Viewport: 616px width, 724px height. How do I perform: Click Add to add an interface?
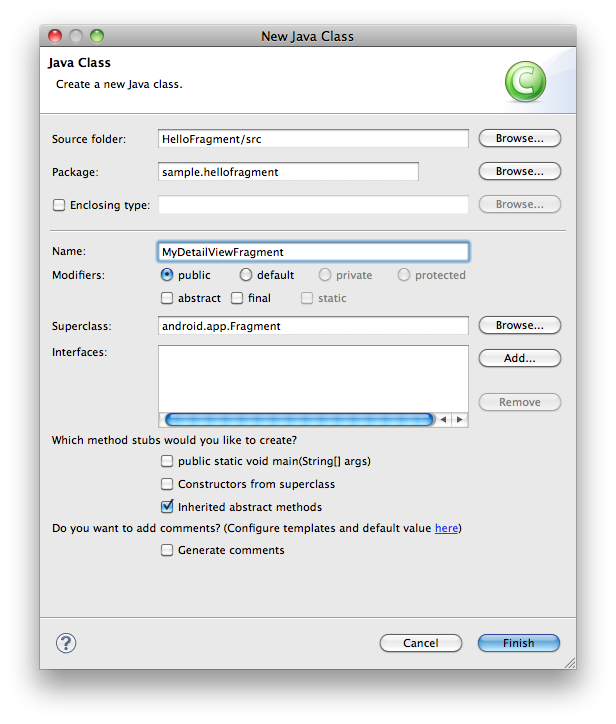519,358
